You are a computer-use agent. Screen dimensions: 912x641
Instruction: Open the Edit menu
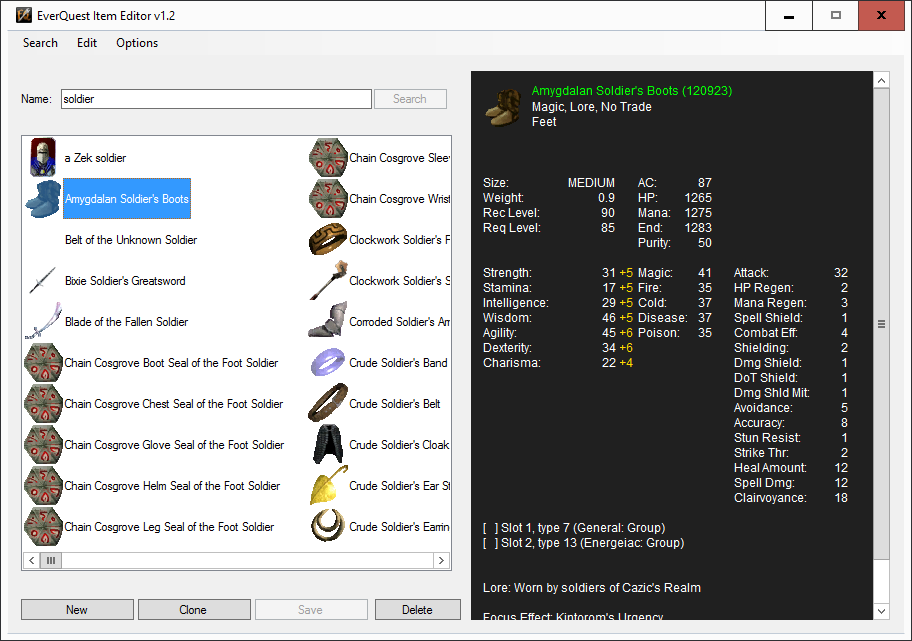[87, 43]
